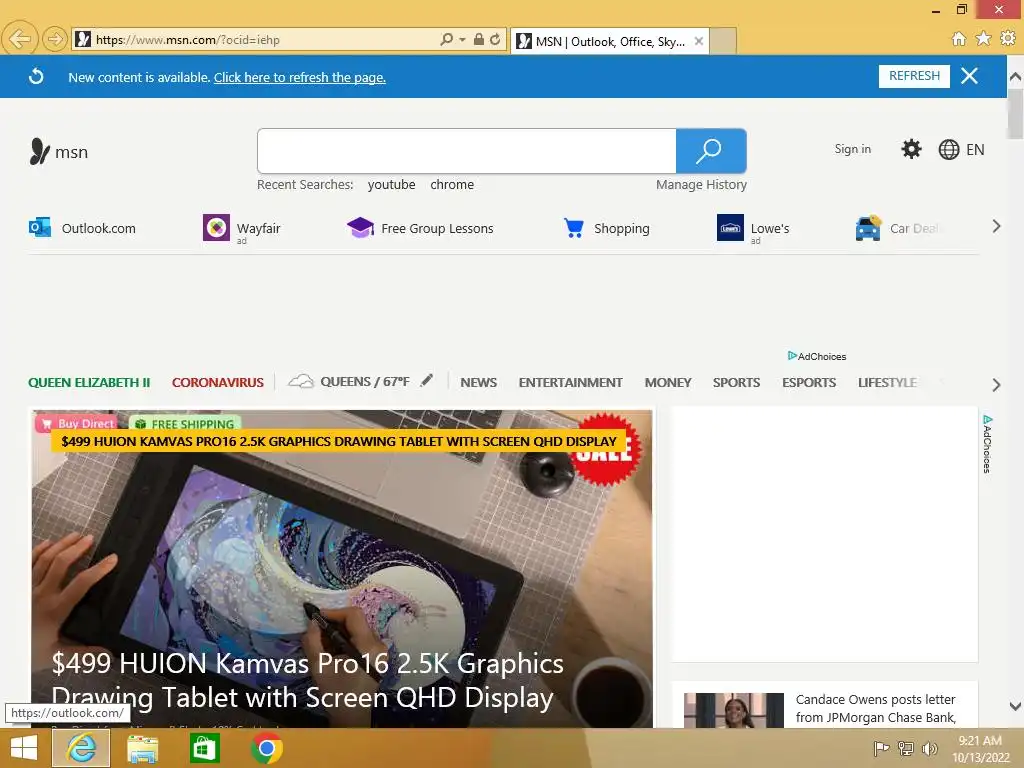Open CORONAVIRUS topic
1024x768 pixels.
[217, 383]
